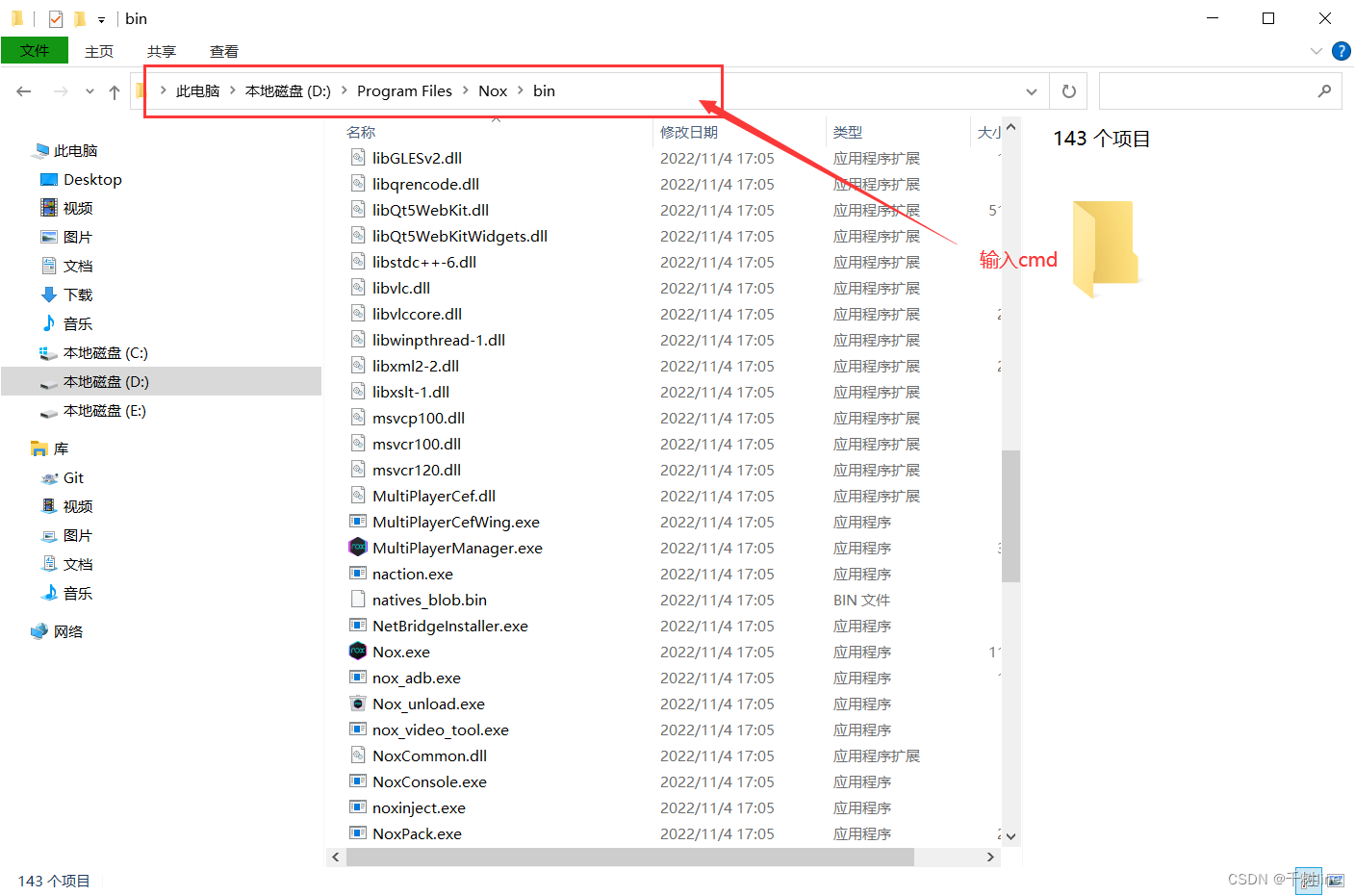Select 此电脑 in the navigation pane

75,151
